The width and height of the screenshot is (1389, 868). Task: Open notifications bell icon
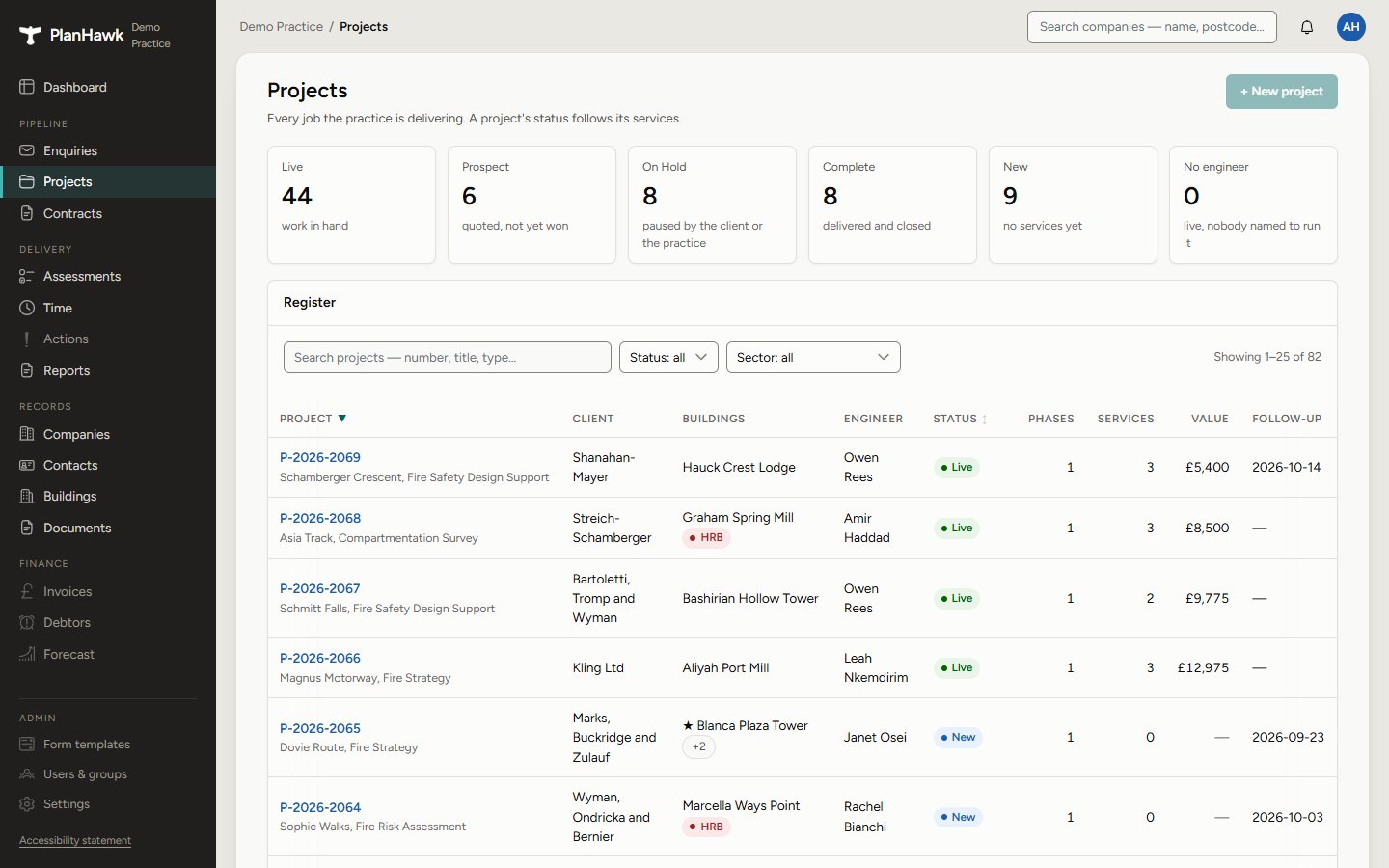pyautogui.click(x=1307, y=27)
